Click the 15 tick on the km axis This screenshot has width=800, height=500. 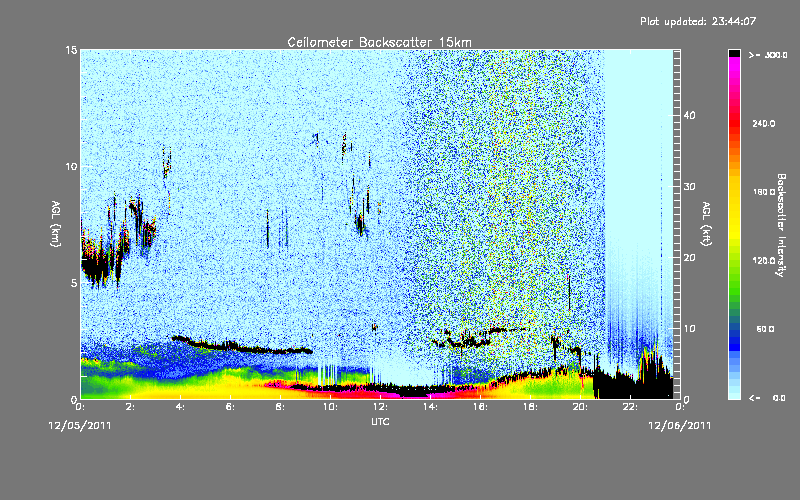point(70,50)
